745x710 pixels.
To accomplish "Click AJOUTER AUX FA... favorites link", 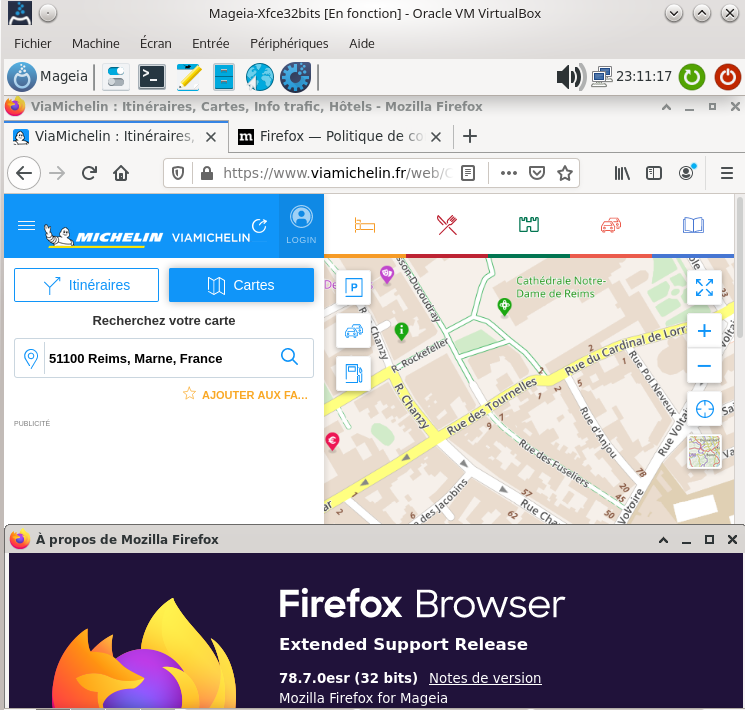I will (x=246, y=395).
